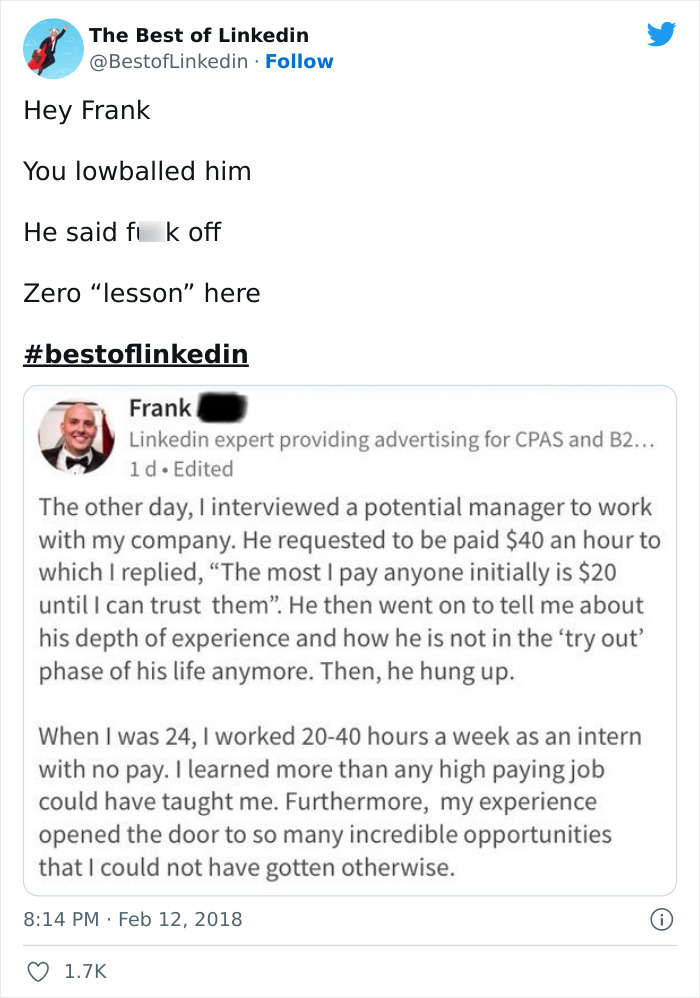Open The Best of Linkedin display name
Image resolution: width=700 pixels, height=998 pixels.
coord(199,35)
